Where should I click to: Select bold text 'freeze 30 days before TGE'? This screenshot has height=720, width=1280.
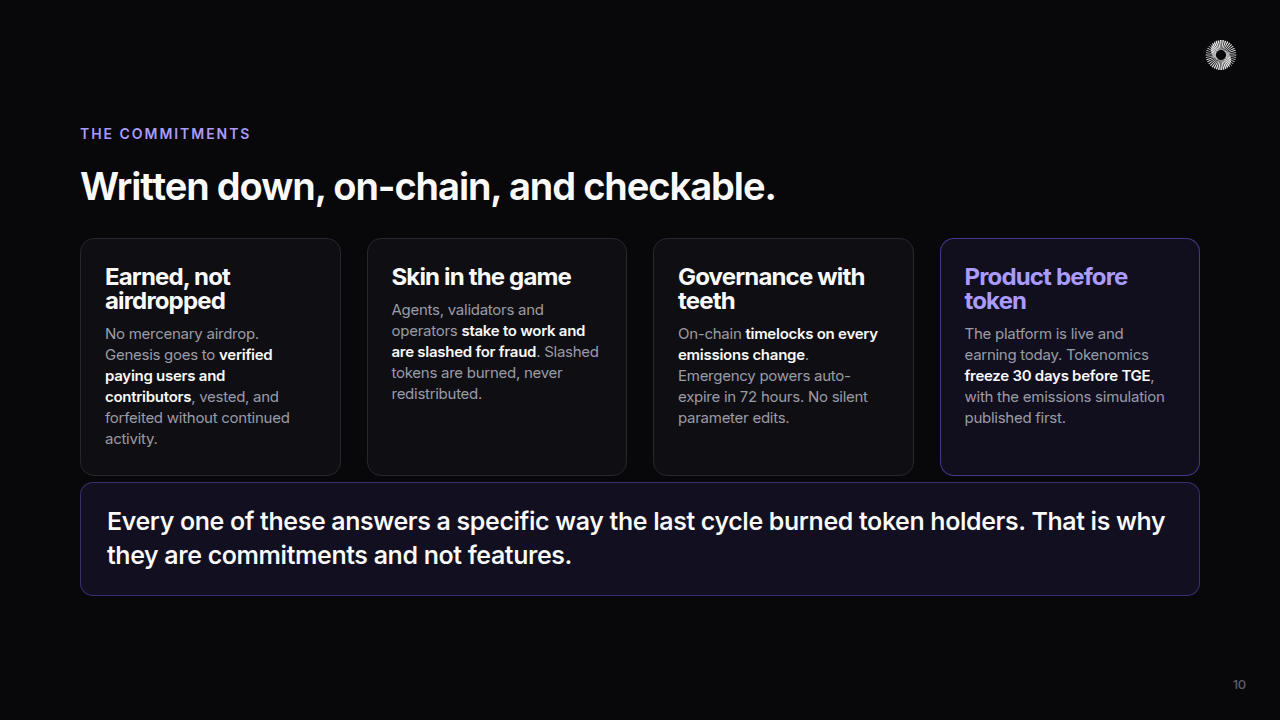point(1058,376)
